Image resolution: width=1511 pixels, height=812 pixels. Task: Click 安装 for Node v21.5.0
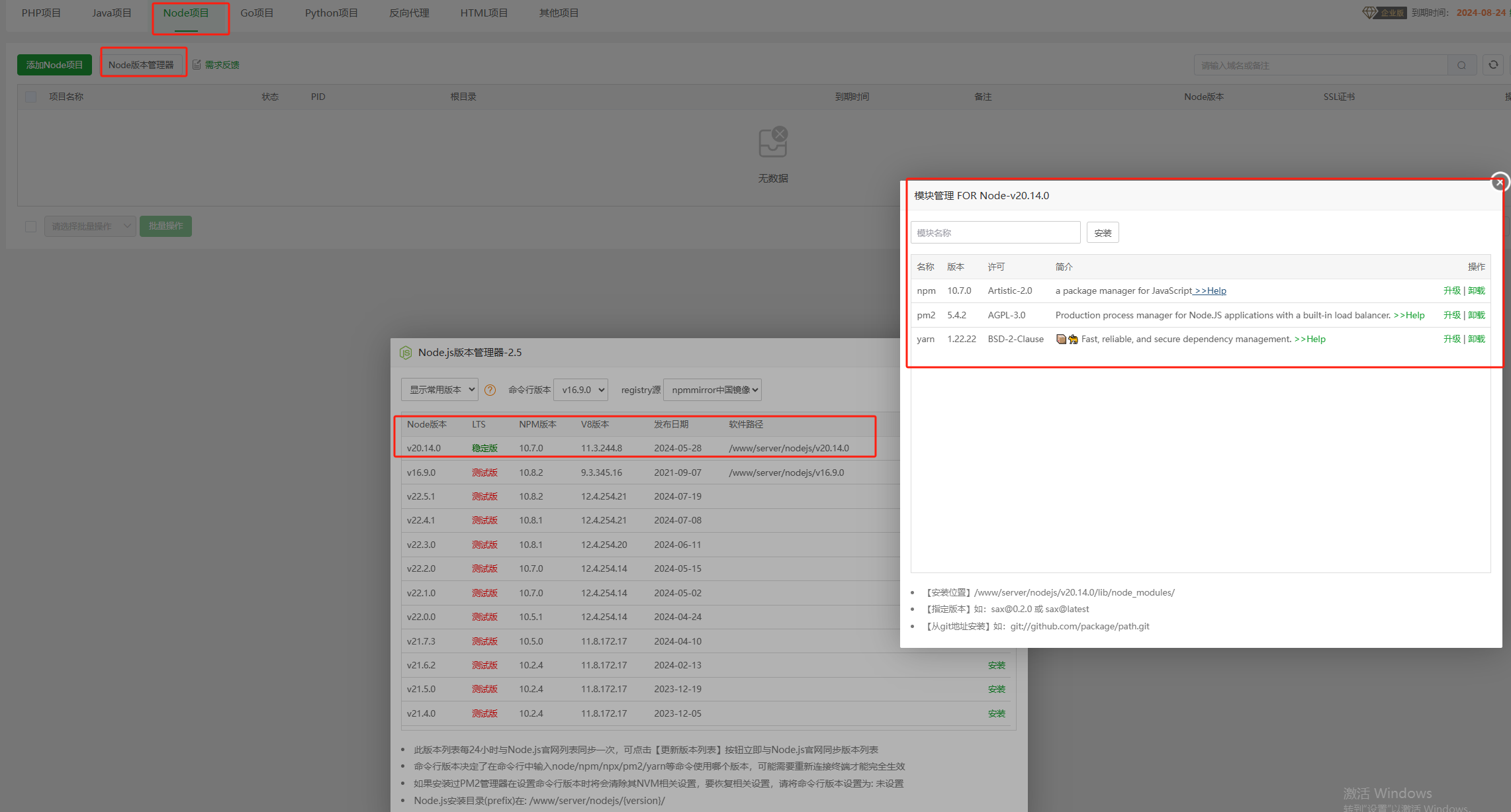point(997,689)
